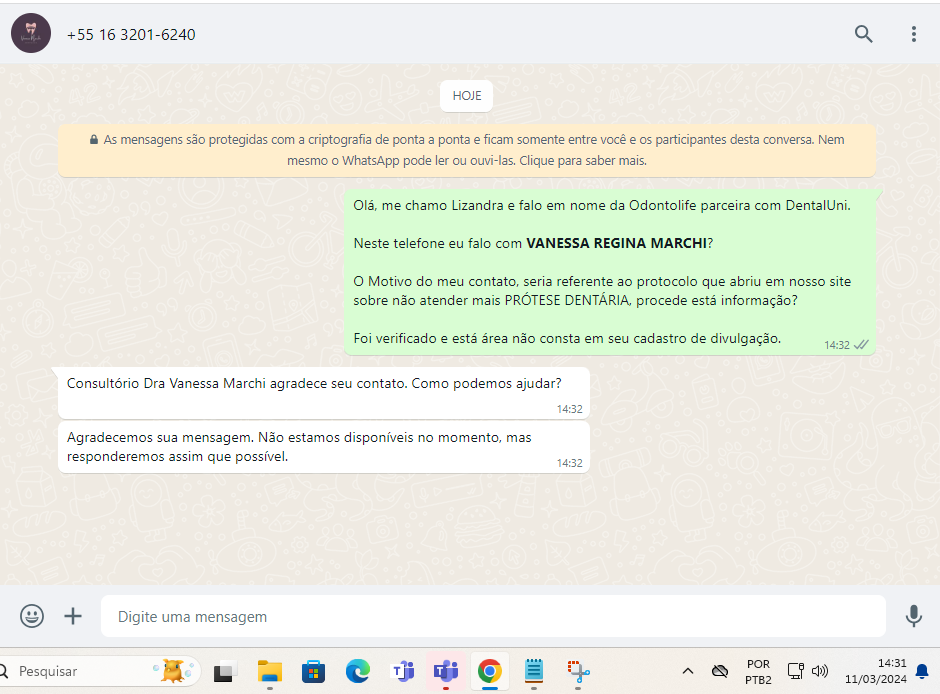Open File Explorer from the taskbar

click(x=269, y=671)
